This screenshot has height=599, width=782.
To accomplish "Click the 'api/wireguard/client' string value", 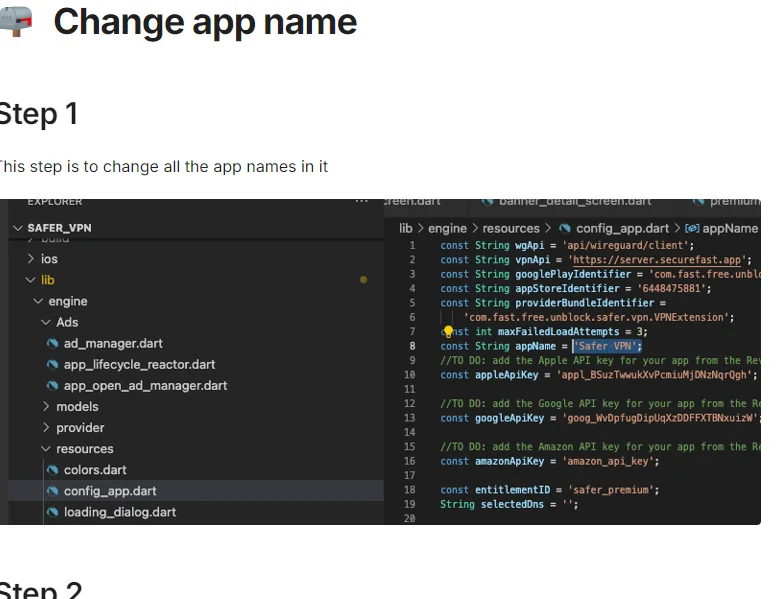I will tap(624, 245).
